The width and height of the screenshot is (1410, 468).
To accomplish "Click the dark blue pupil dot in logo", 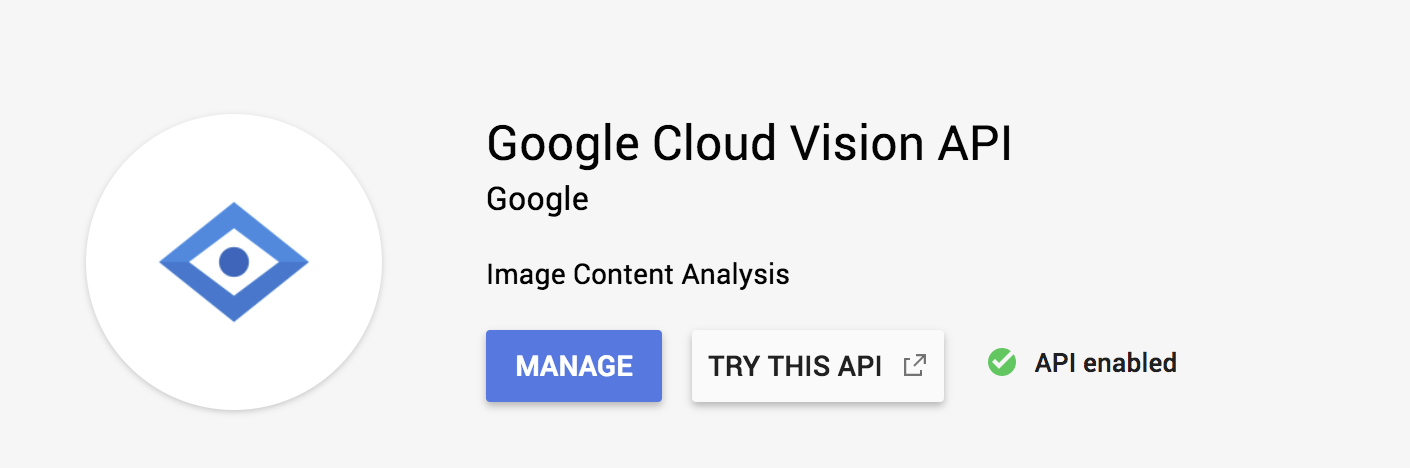I will coord(233,262).
